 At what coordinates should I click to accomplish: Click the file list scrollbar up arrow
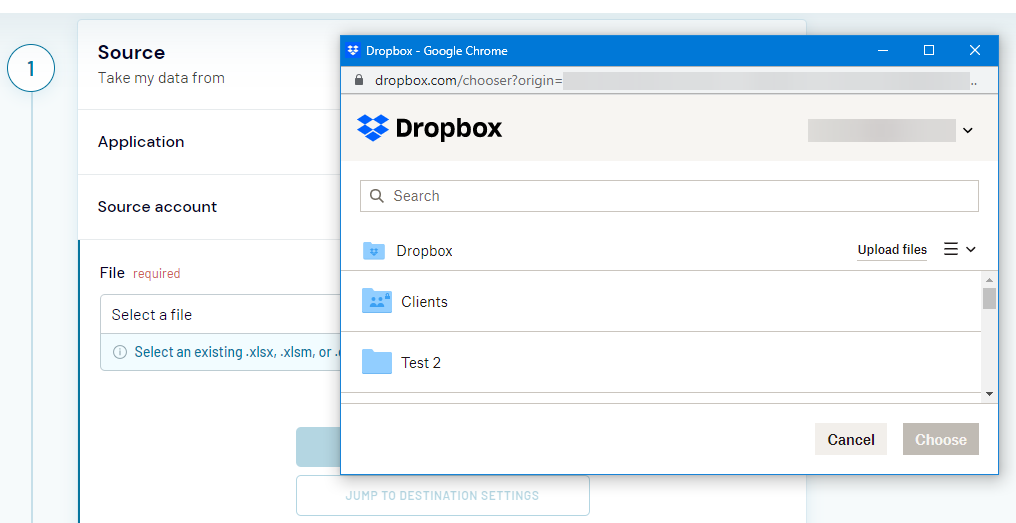click(989, 280)
